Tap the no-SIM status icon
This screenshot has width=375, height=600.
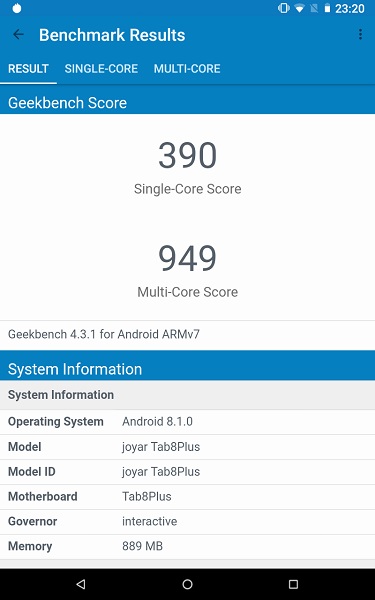click(314, 8)
